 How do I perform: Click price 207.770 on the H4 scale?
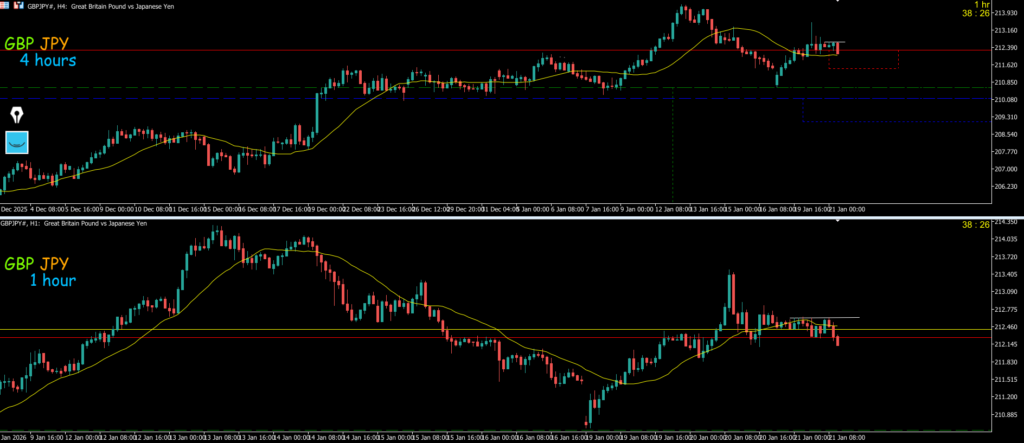click(x=1006, y=152)
